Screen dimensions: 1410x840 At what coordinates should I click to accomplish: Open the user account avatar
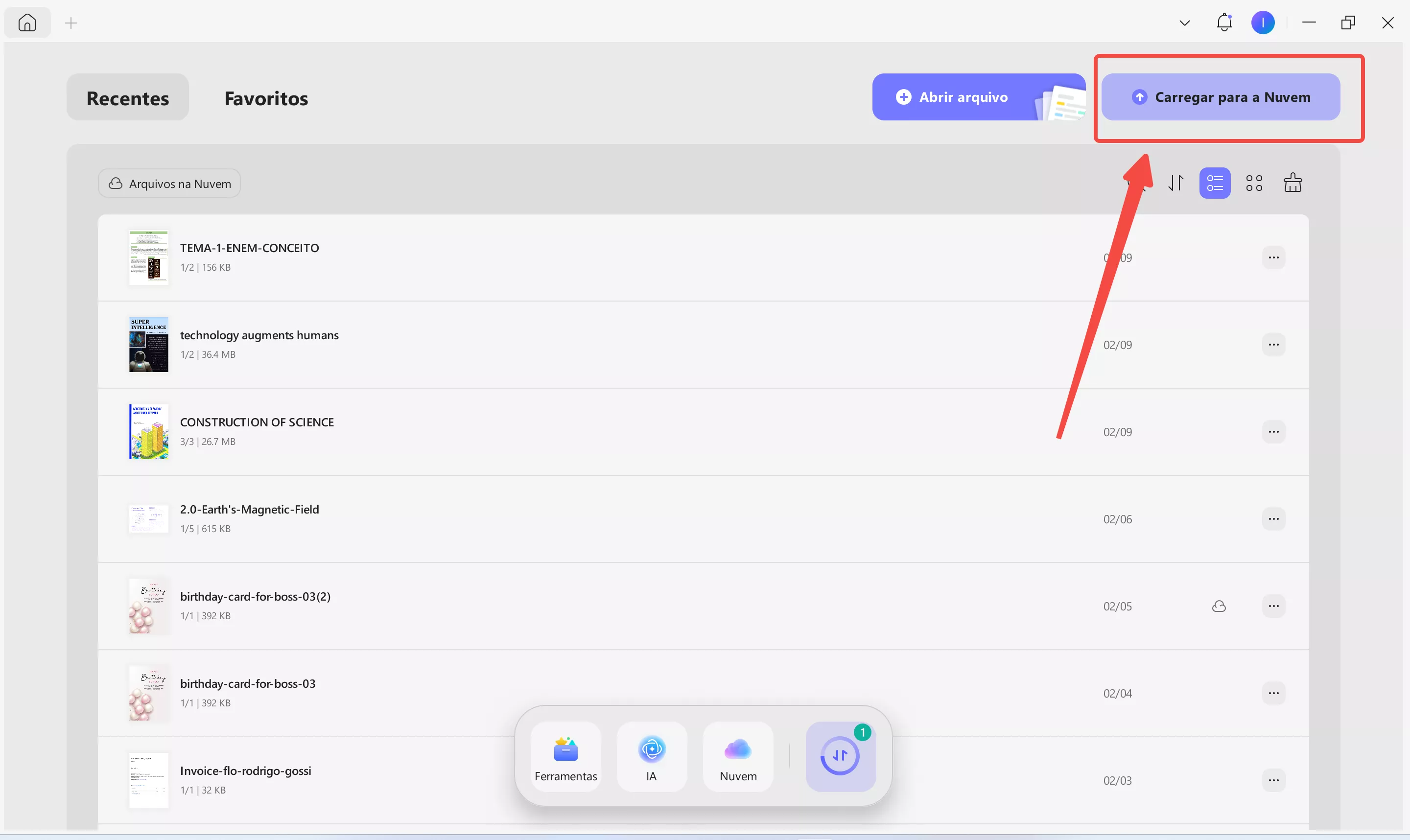click(x=1263, y=23)
